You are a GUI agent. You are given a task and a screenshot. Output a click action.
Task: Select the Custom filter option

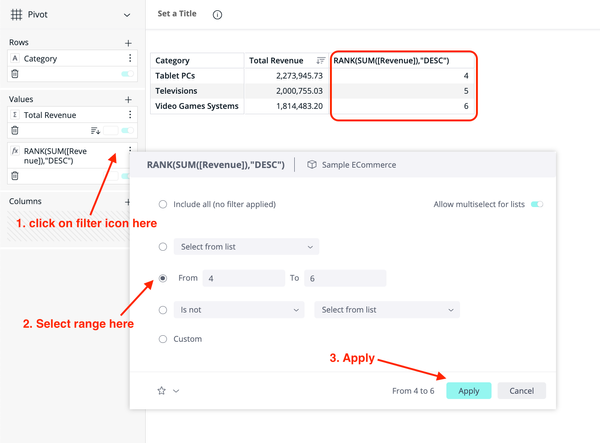click(x=163, y=339)
